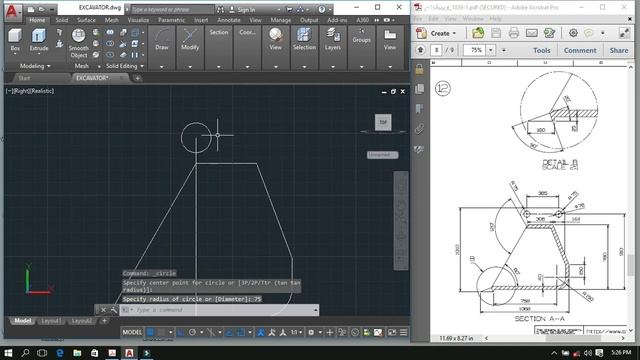Click the Help question mark icon in AutoCAD

click(322, 9)
